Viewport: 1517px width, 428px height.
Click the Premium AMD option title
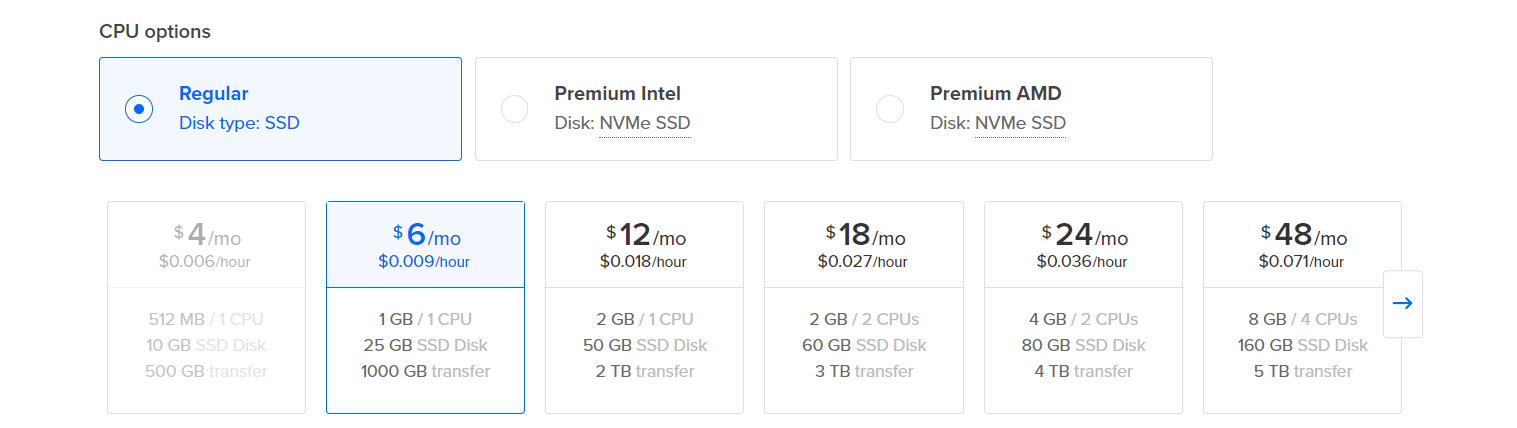point(995,94)
